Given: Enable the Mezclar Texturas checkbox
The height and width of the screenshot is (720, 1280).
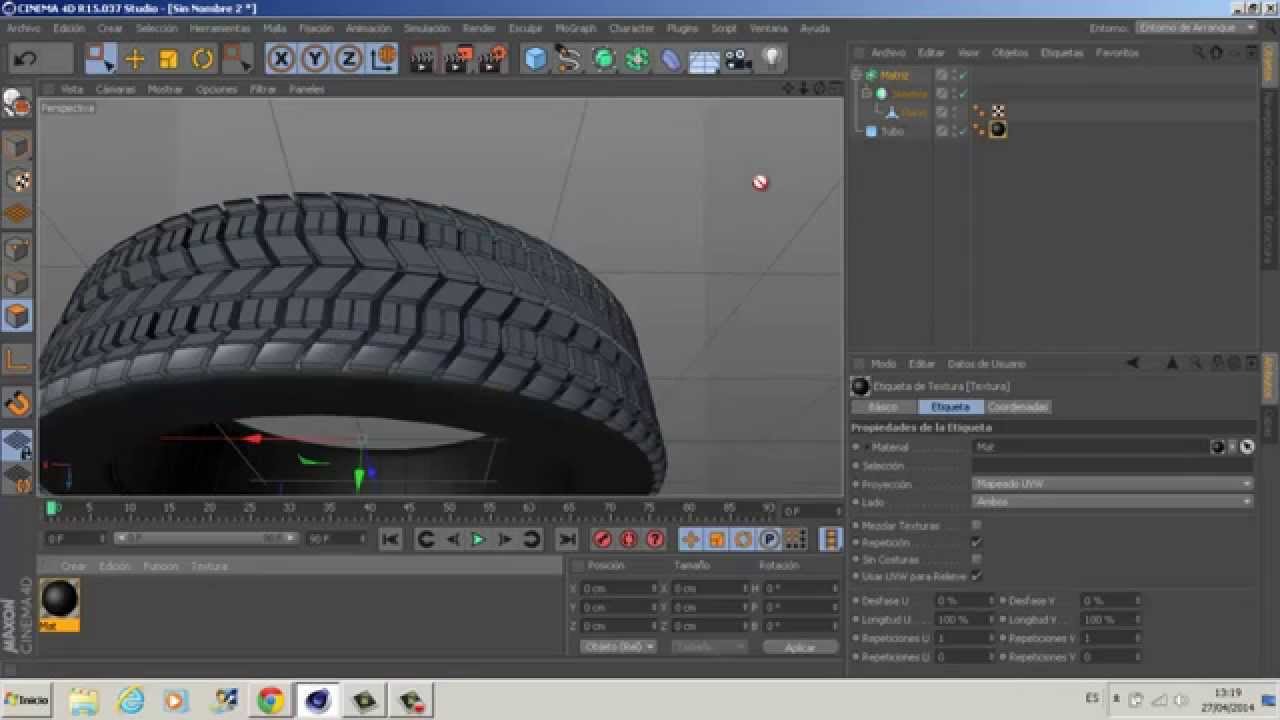Looking at the screenshot, I should (976, 525).
